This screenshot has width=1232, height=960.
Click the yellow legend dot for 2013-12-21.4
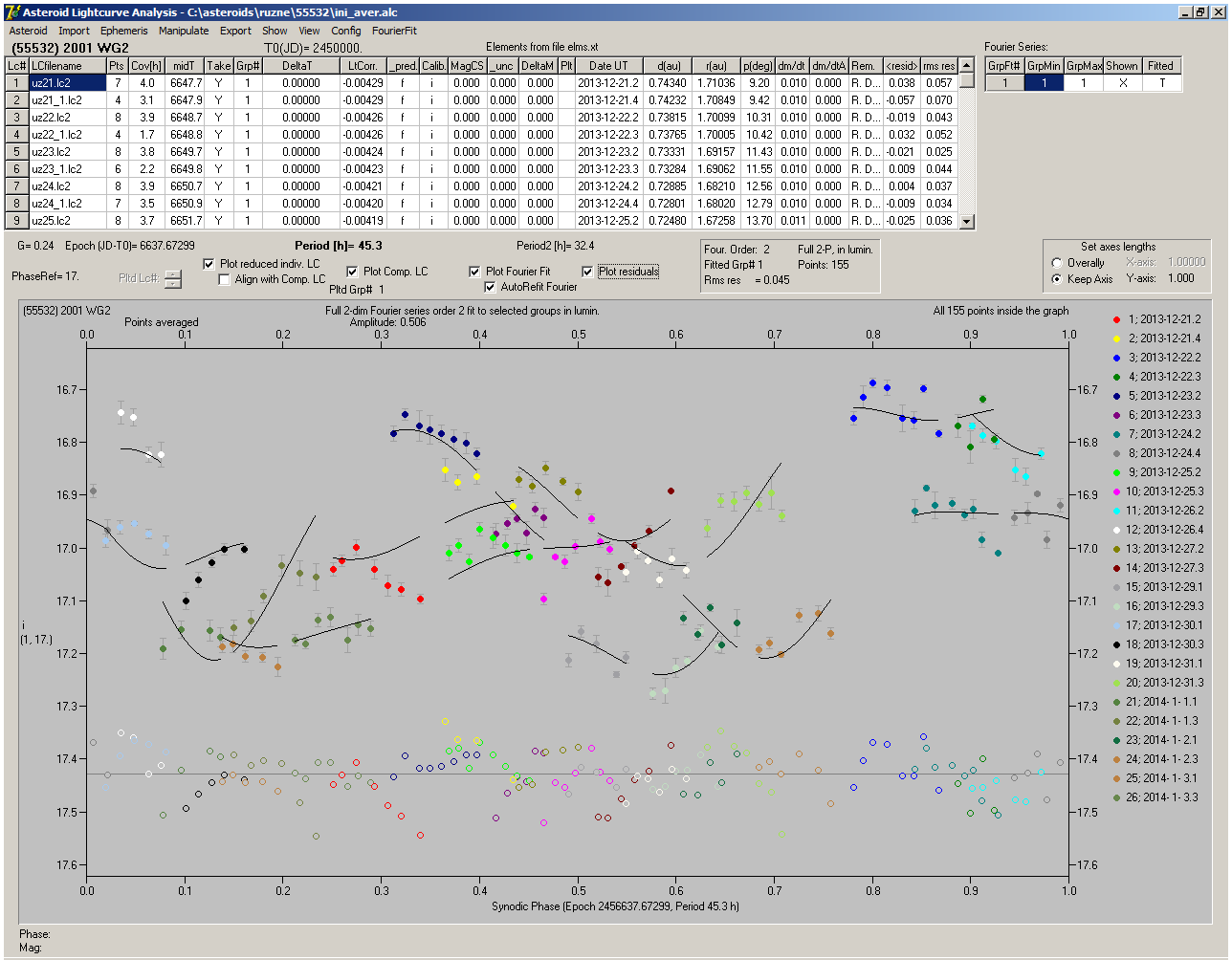coord(1115,338)
